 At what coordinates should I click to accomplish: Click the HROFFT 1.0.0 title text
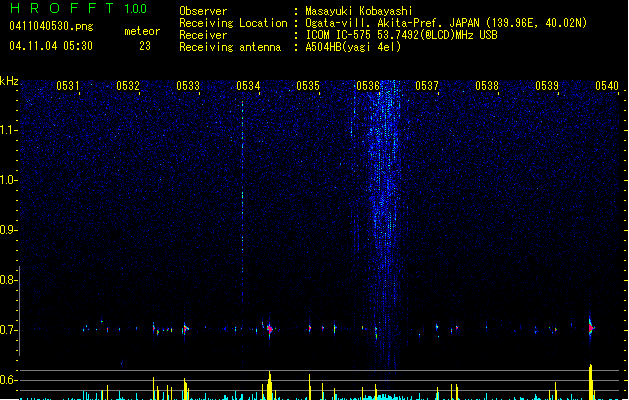[78, 8]
